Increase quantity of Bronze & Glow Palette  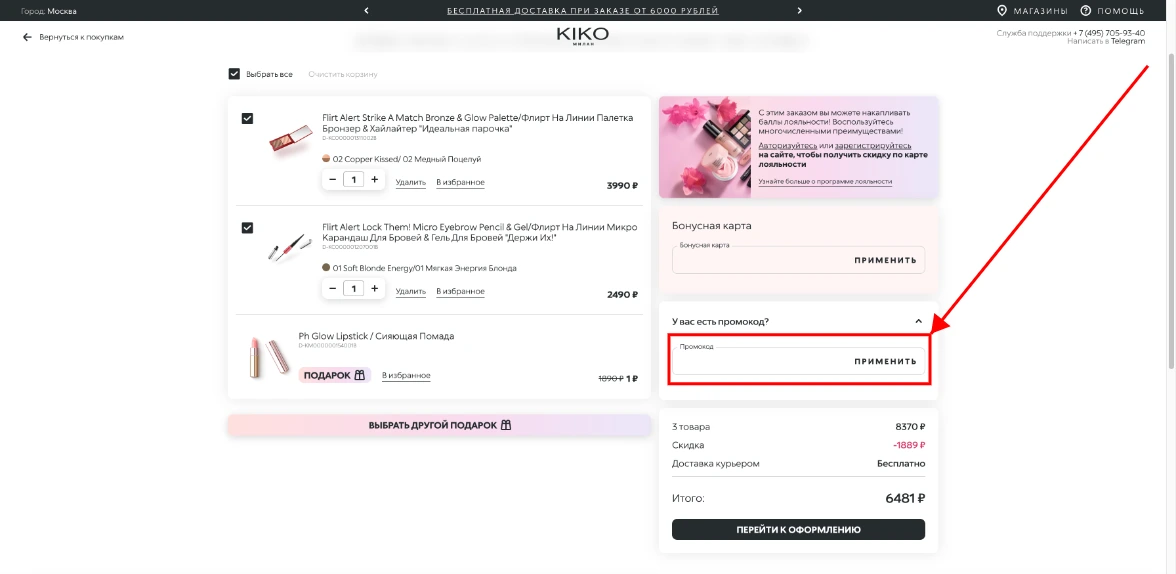point(375,179)
